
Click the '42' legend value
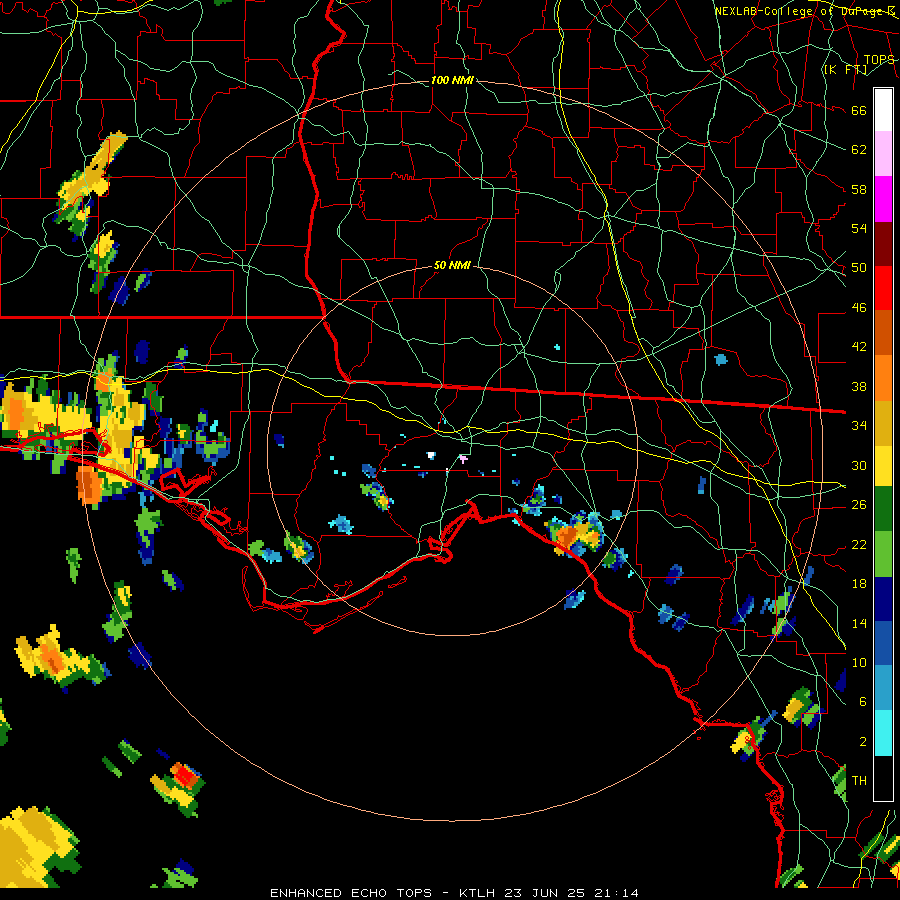[x=859, y=347]
